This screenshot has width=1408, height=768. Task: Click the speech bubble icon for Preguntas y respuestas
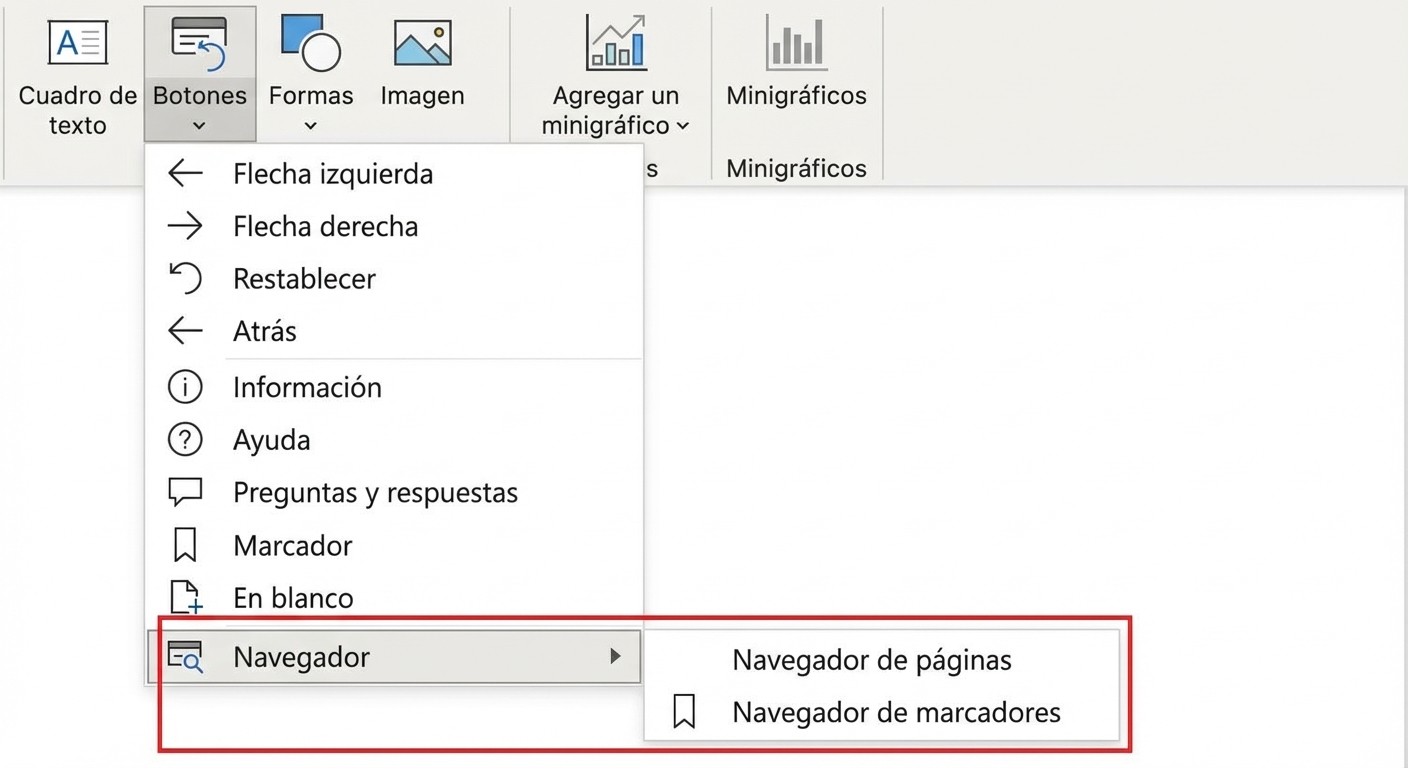[185, 492]
